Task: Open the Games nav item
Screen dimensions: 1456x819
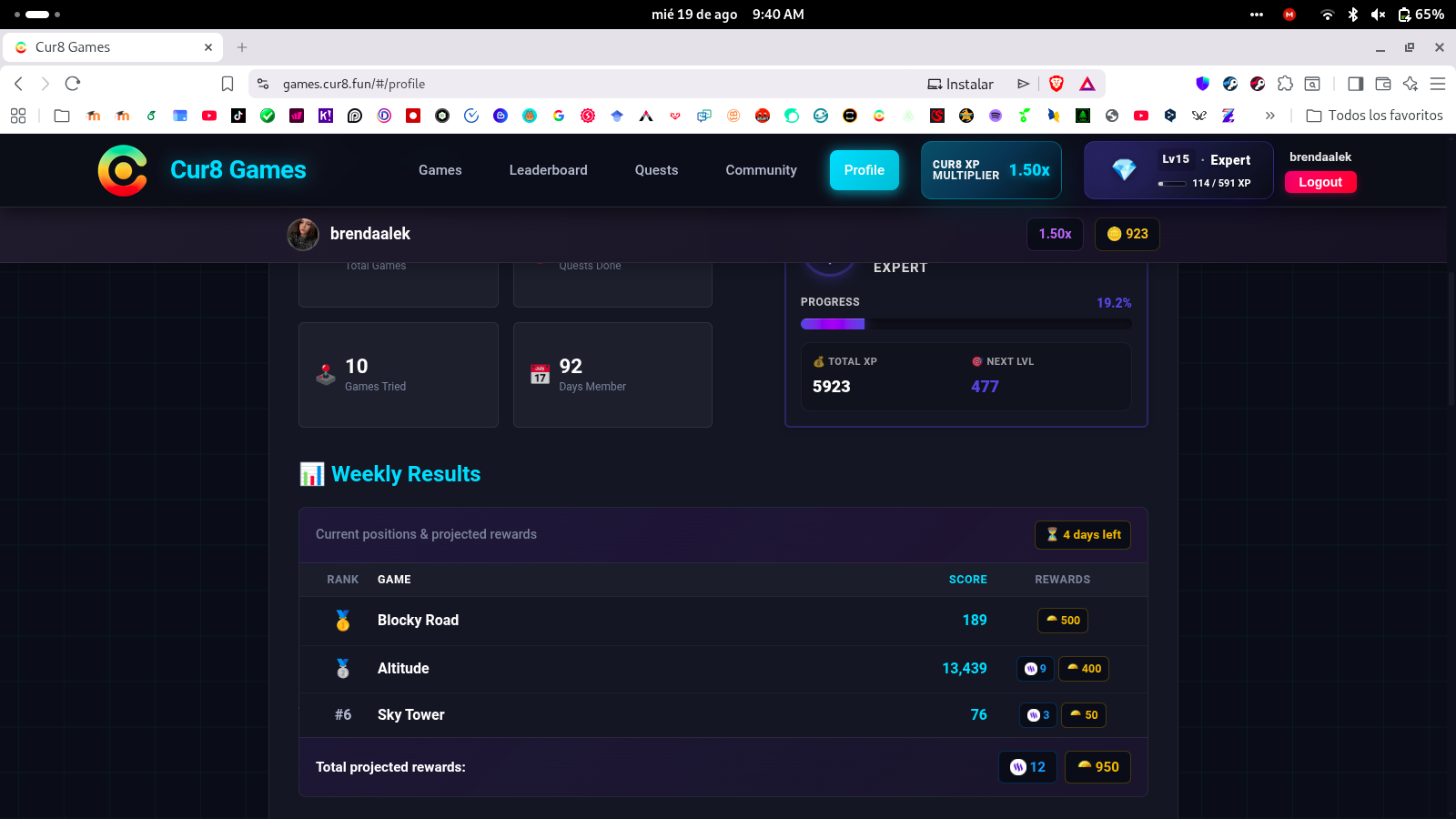Action: point(440,170)
